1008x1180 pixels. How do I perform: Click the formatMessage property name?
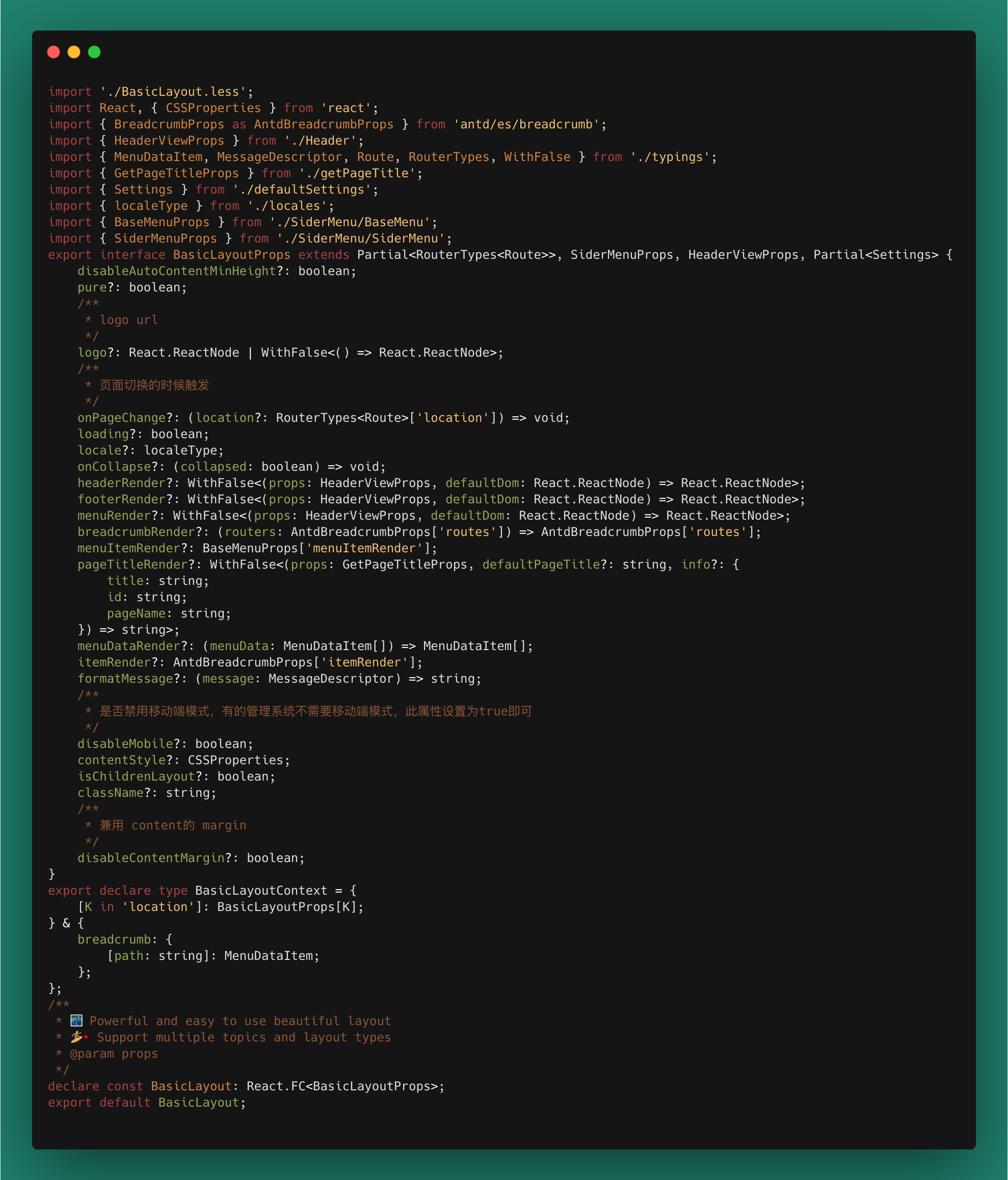coord(126,679)
